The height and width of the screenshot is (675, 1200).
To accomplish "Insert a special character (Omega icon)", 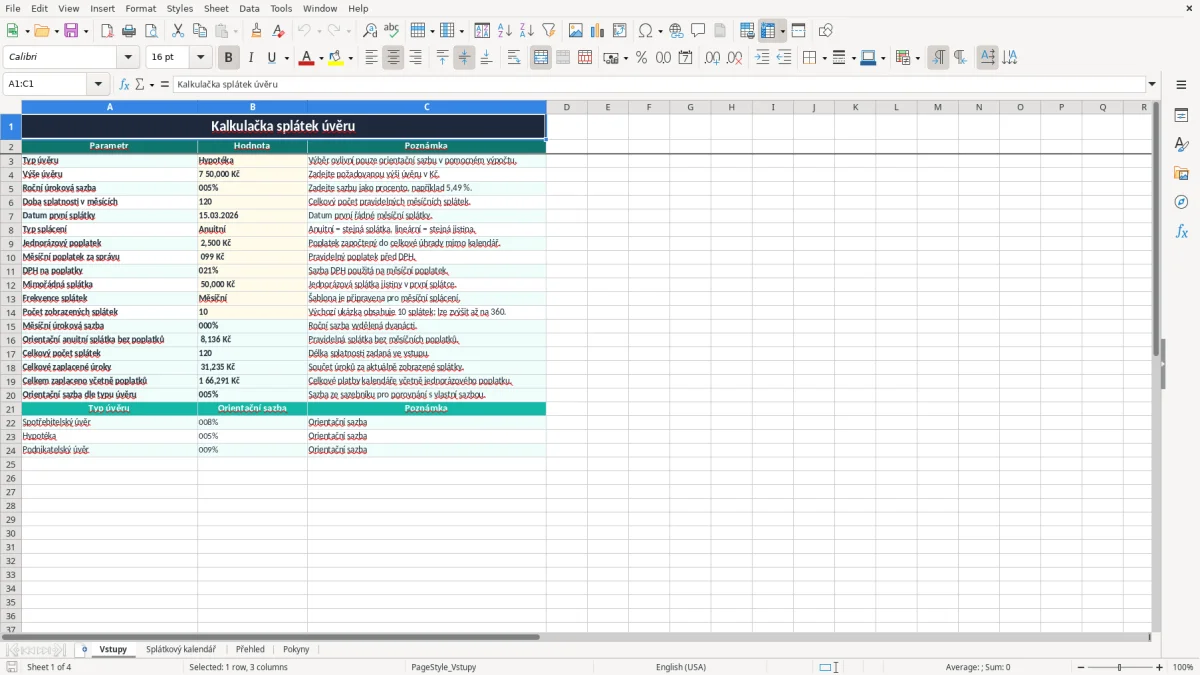I will click(x=645, y=31).
